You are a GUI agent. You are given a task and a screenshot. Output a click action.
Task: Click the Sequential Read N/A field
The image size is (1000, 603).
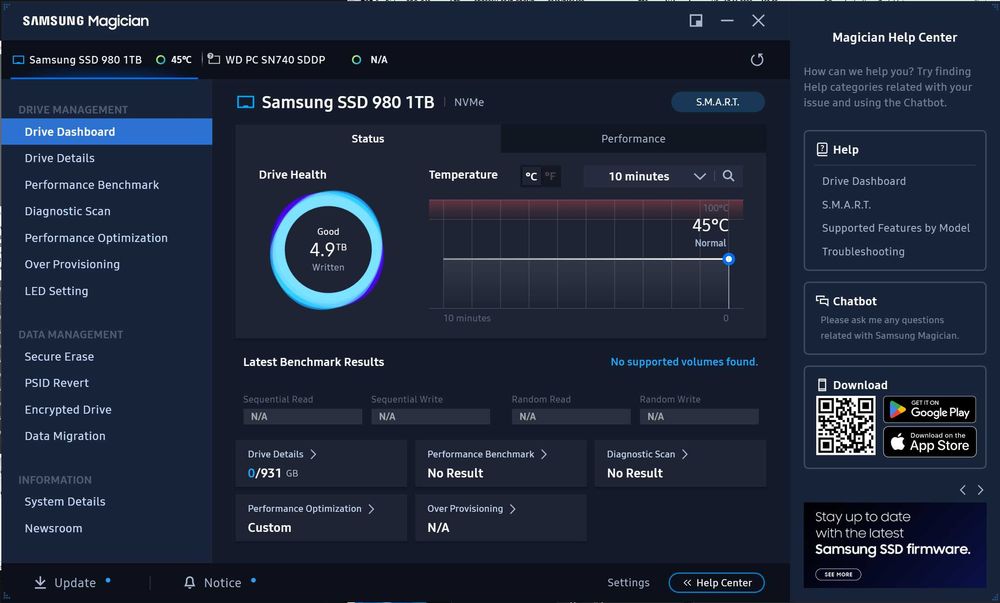coord(302,417)
